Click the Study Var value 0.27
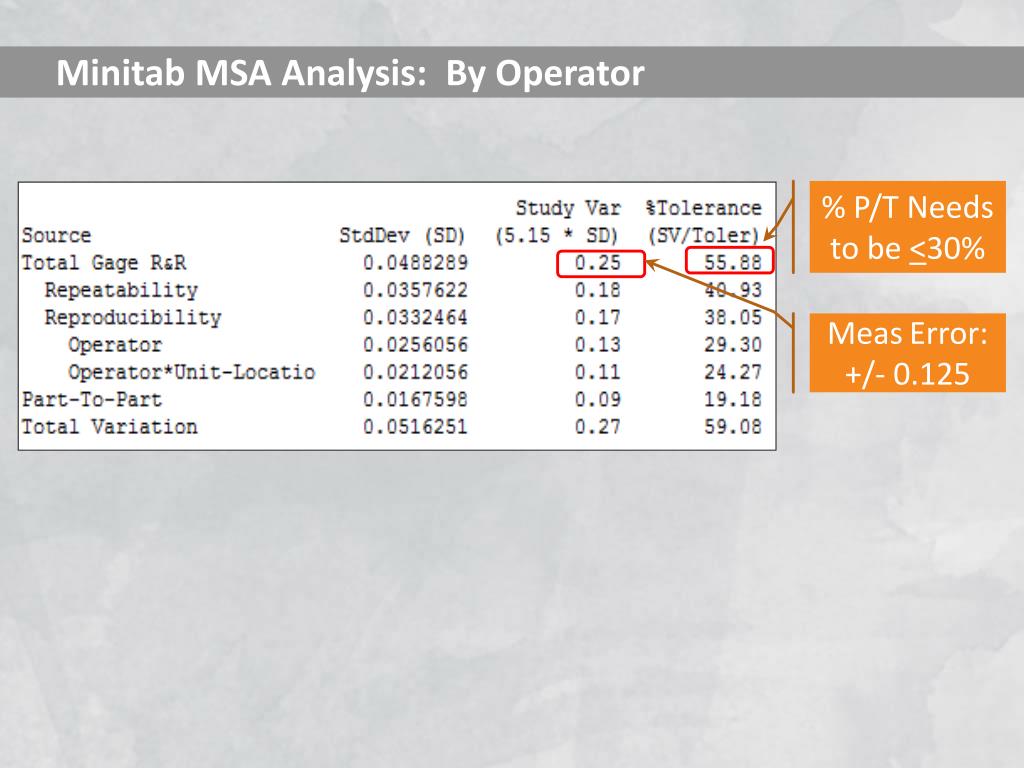Viewport: 1024px width, 768px height. pyautogui.click(x=598, y=427)
